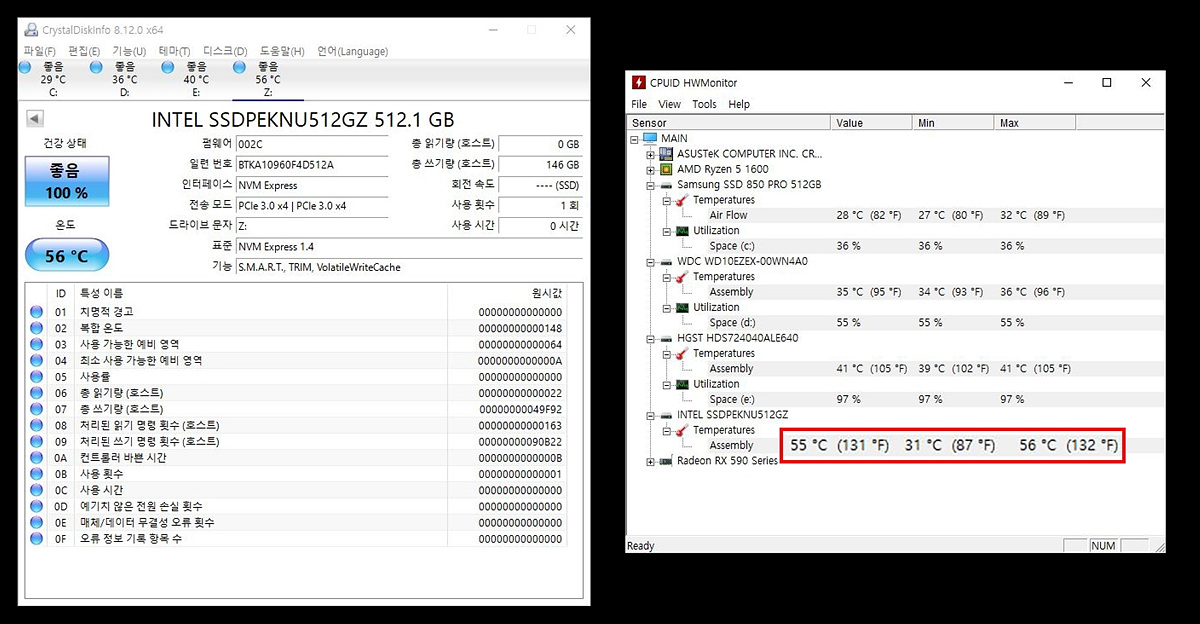Collapse the INTEL SSDPEKNU512GZ node in HWMonitor
The height and width of the screenshot is (624, 1200).
[651, 415]
